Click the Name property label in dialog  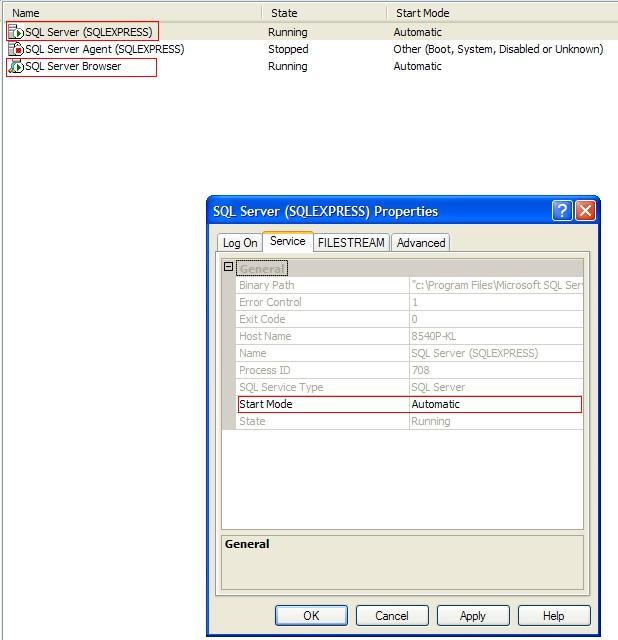(x=253, y=353)
